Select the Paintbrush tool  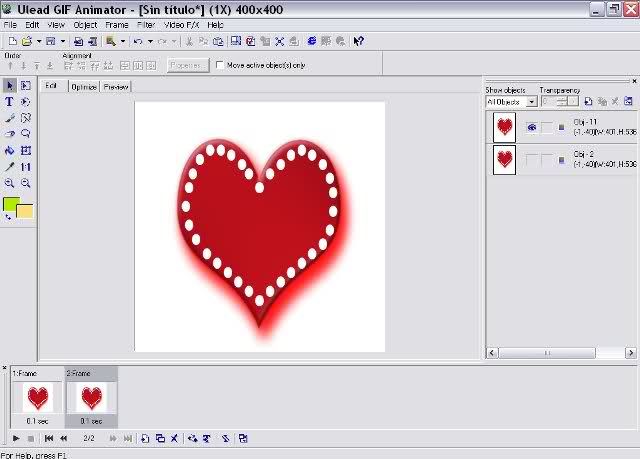9,118
